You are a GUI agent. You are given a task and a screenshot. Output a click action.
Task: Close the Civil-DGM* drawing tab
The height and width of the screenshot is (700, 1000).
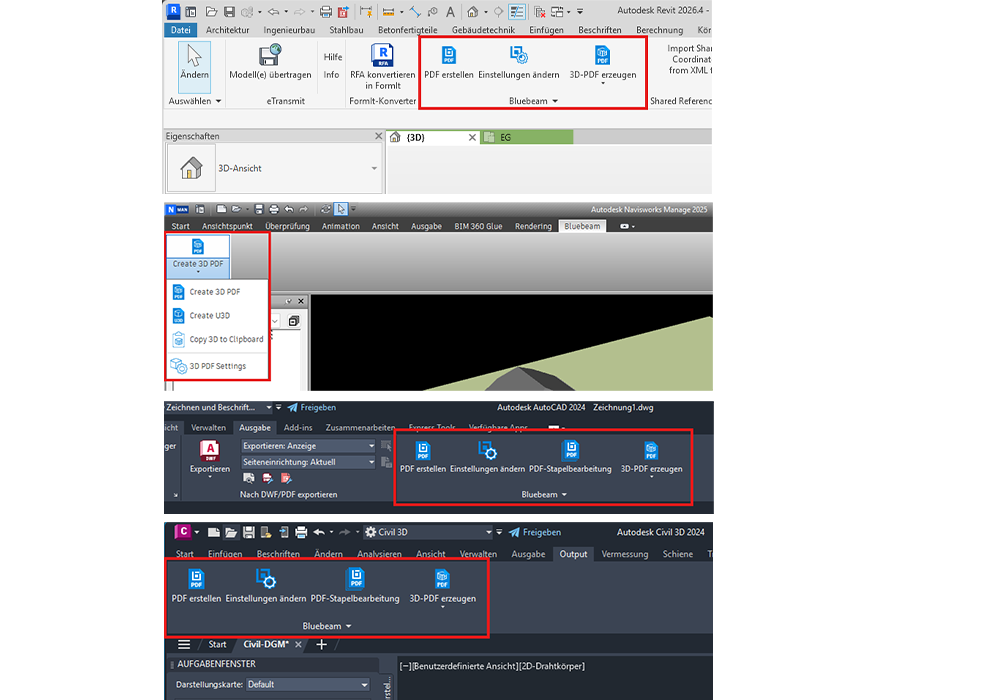298,645
